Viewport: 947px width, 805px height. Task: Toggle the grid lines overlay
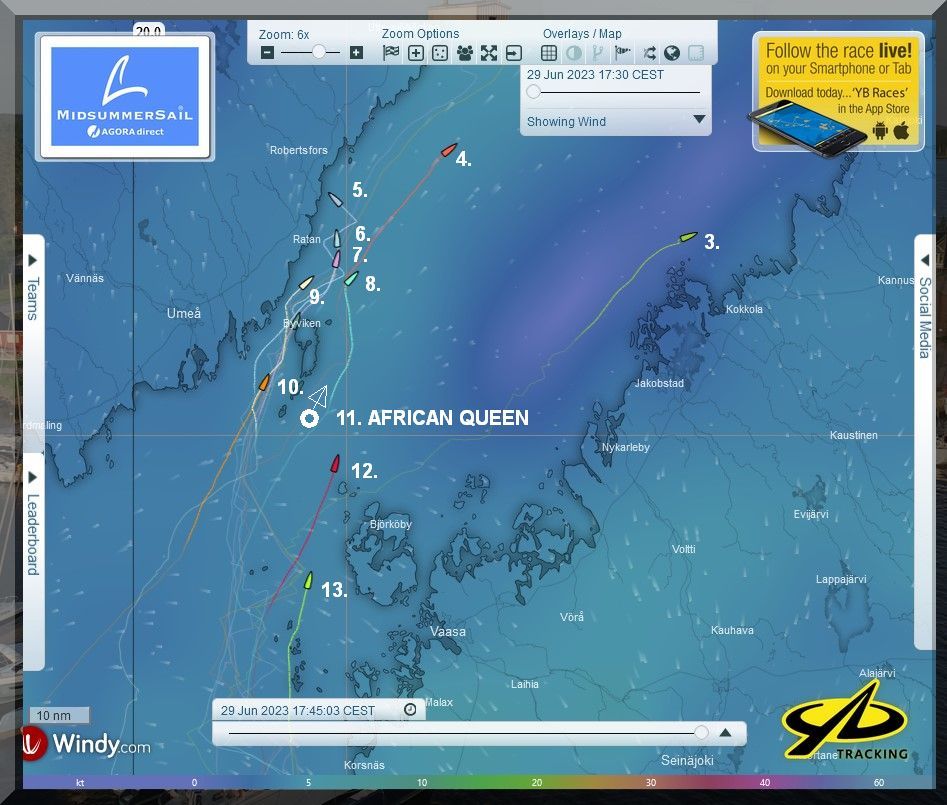(549, 53)
